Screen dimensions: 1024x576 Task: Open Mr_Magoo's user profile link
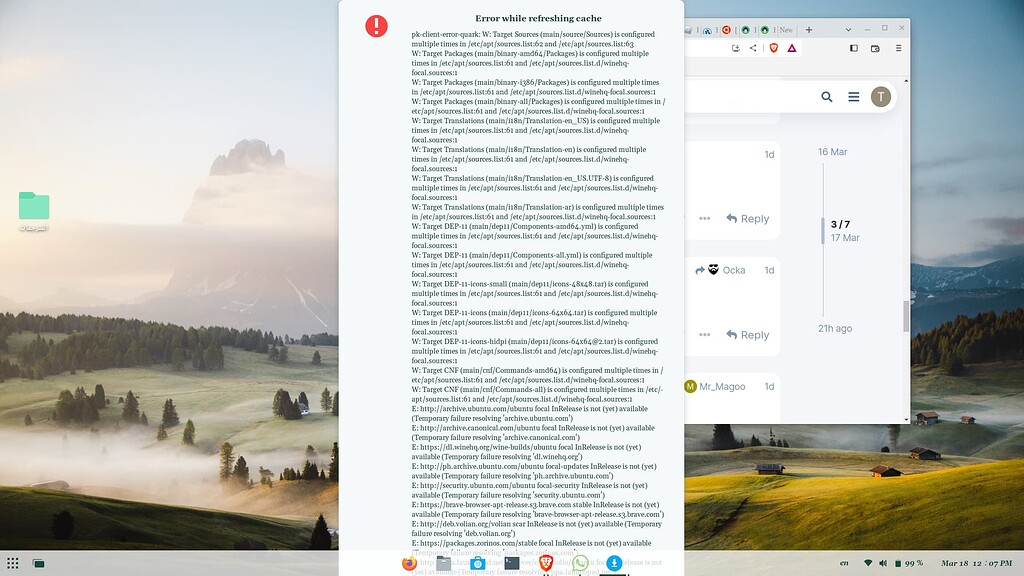click(x=722, y=386)
